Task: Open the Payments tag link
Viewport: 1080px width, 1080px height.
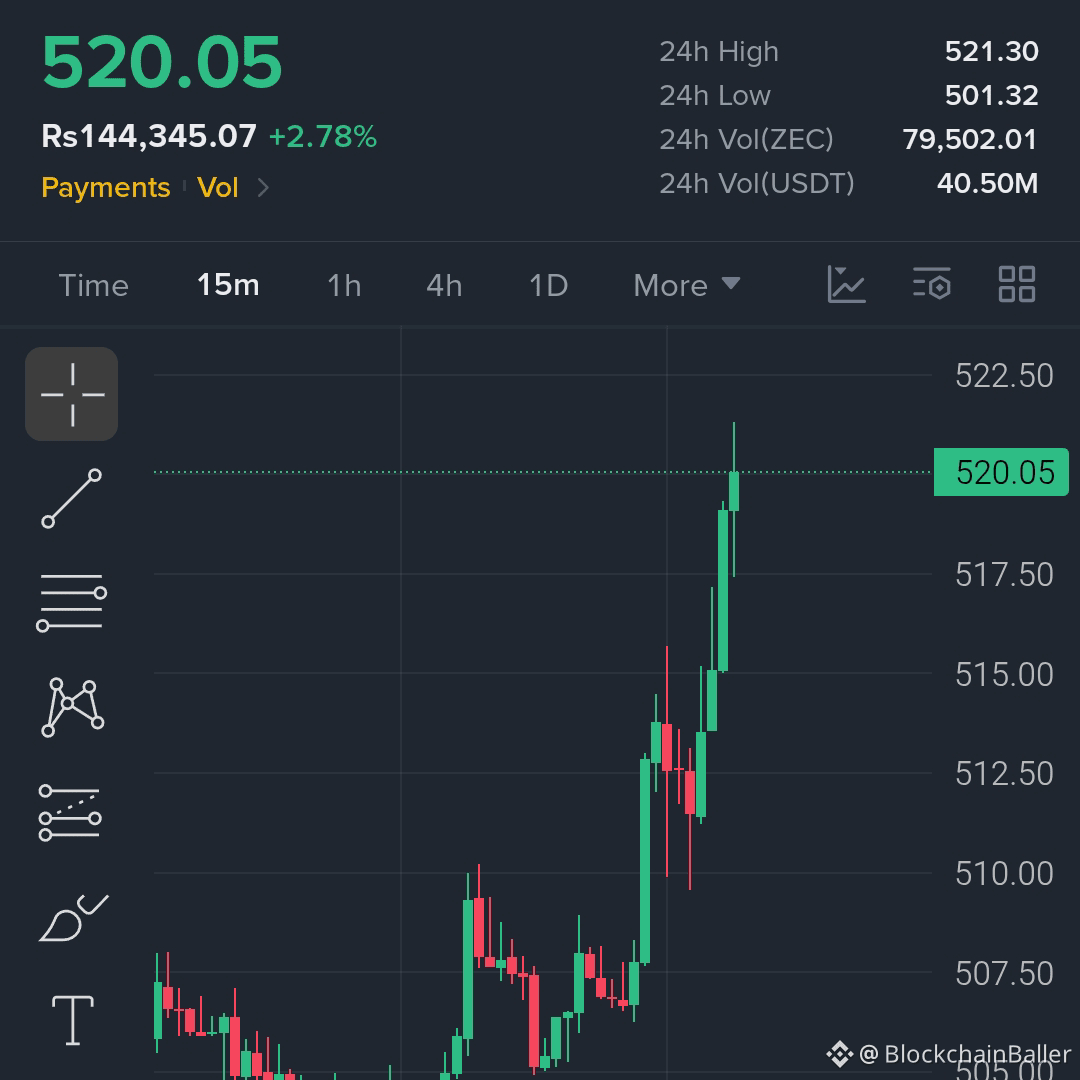Action: (105, 187)
